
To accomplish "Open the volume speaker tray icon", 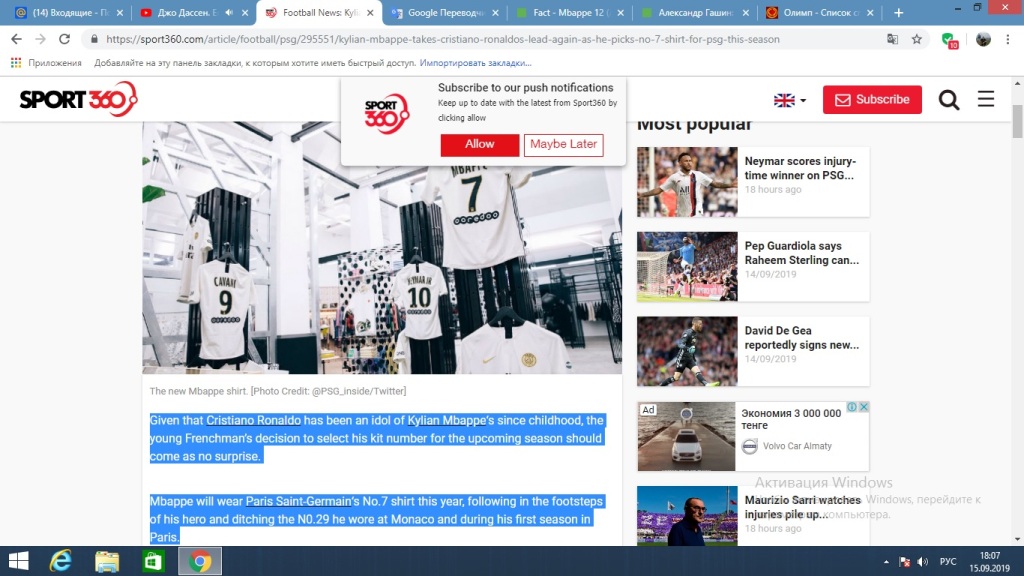I will point(922,562).
